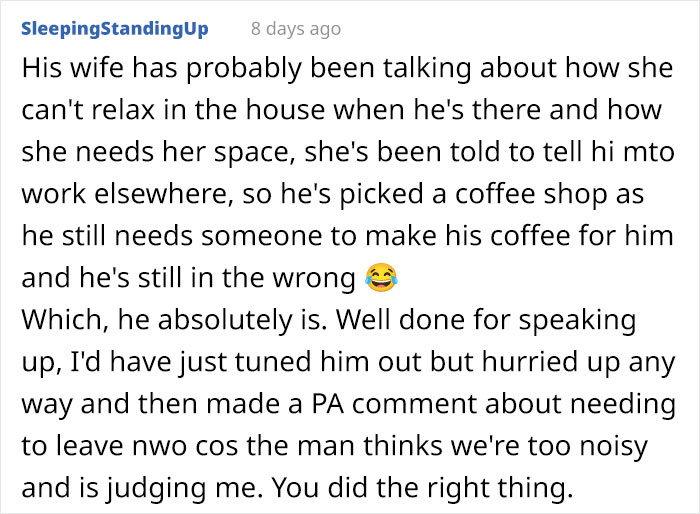Click the '8 days ago' timestamp
Viewport: 700px width, 514px height.
click(x=296, y=29)
